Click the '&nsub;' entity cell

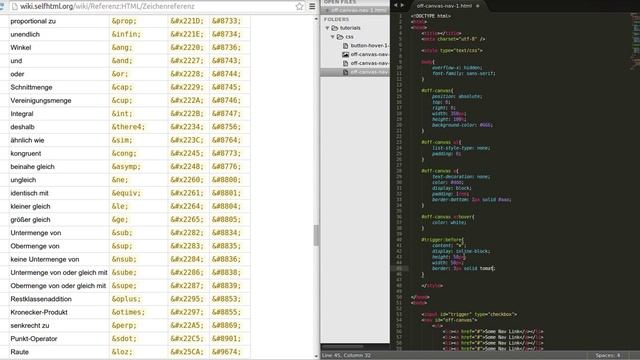point(124,259)
